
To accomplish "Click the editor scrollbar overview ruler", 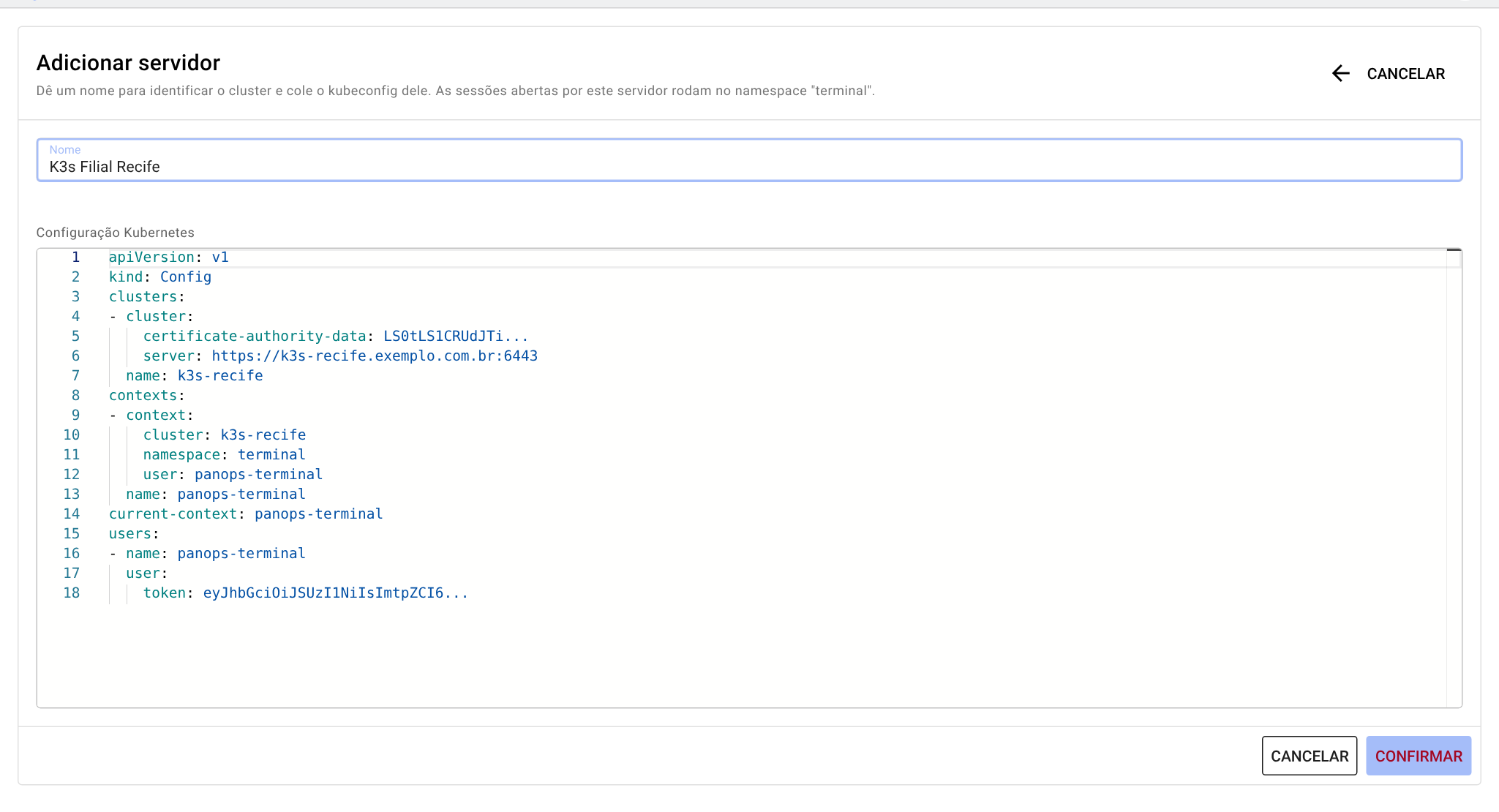I will (x=1454, y=478).
